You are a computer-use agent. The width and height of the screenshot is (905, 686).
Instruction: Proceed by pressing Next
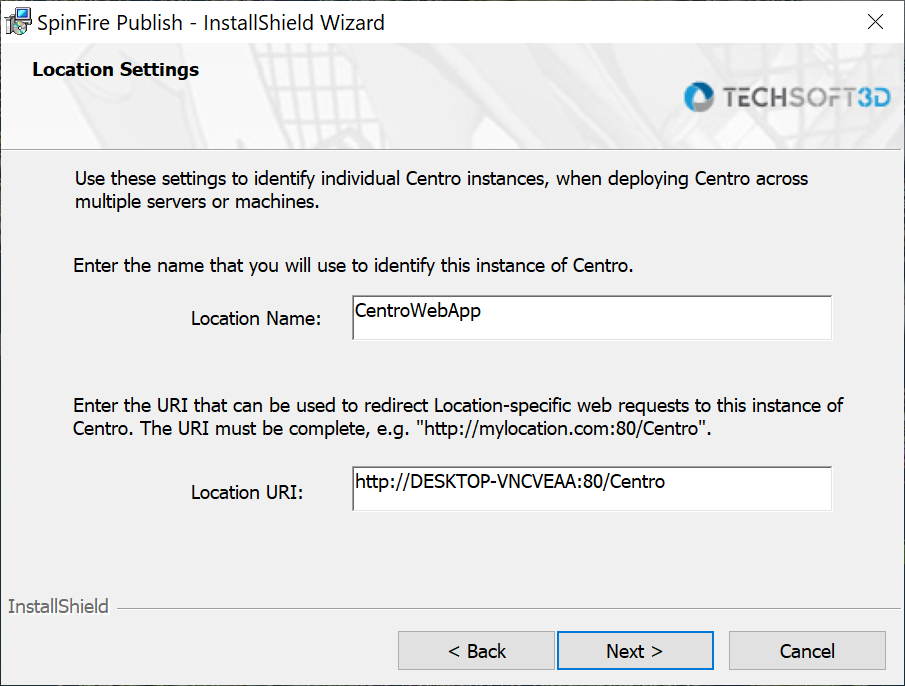click(x=635, y=651)
